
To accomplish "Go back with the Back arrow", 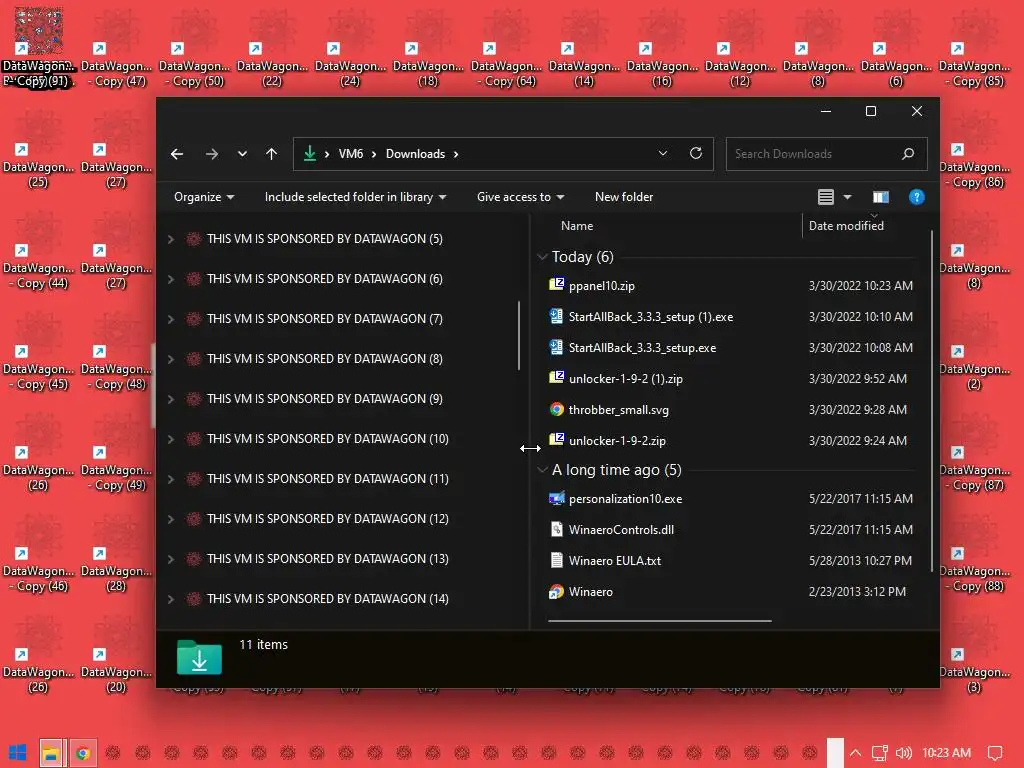I will (177, 154).
